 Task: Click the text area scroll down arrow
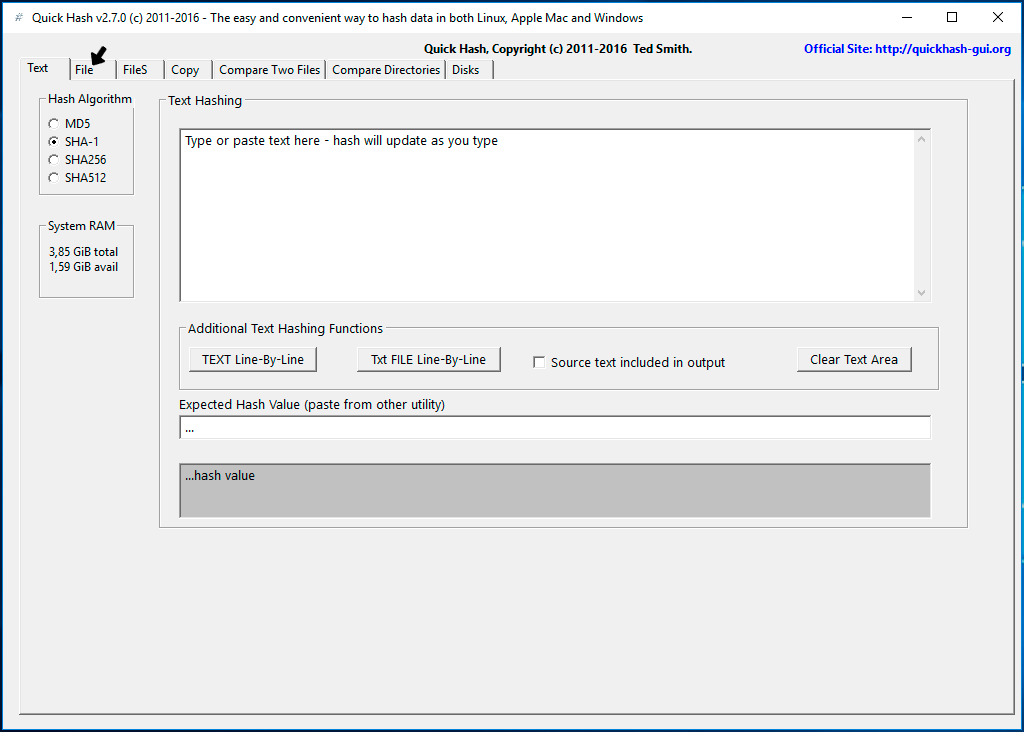point(921,293)
